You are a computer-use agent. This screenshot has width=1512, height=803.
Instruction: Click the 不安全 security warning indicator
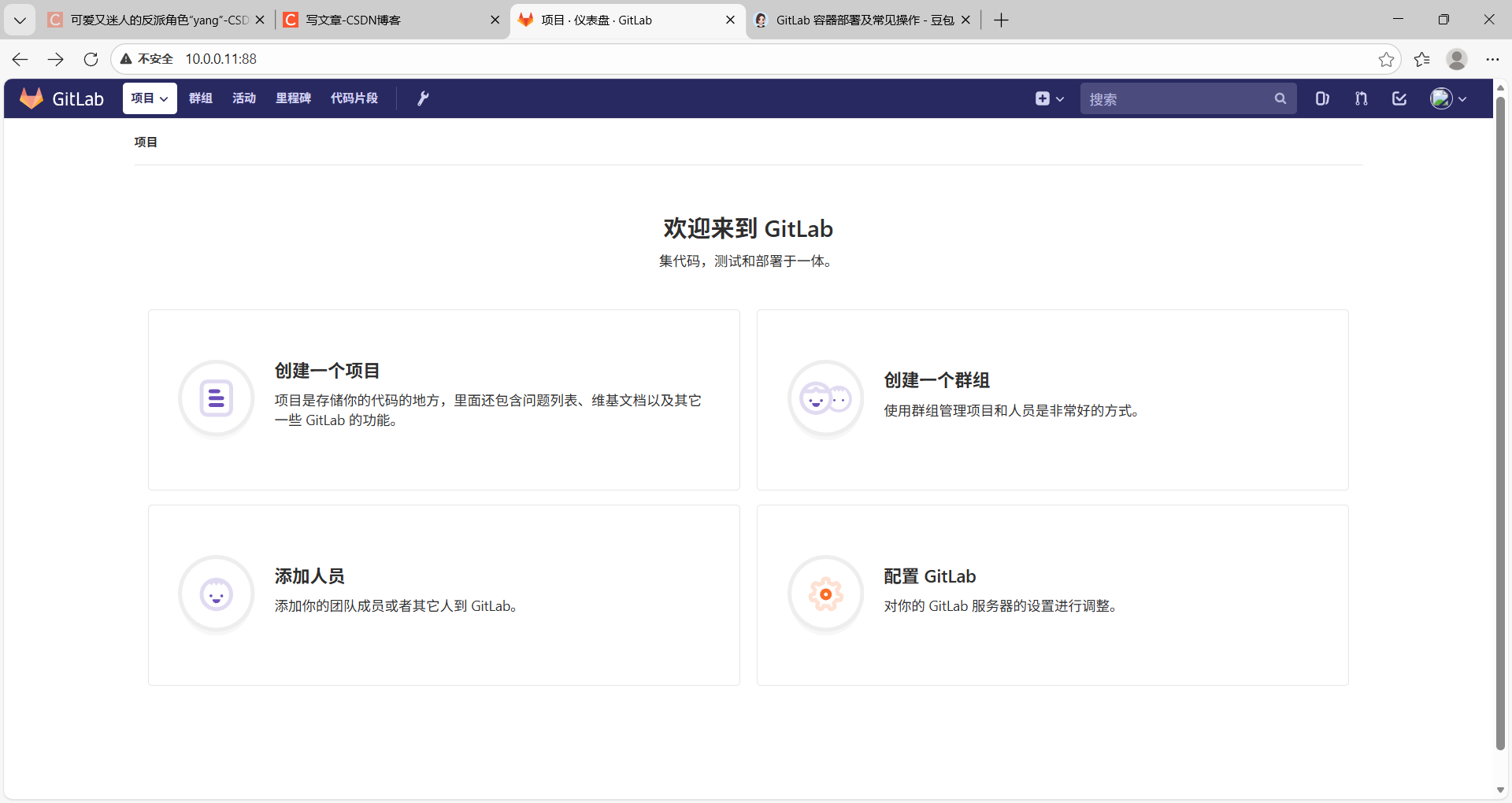tap(146, 59)
